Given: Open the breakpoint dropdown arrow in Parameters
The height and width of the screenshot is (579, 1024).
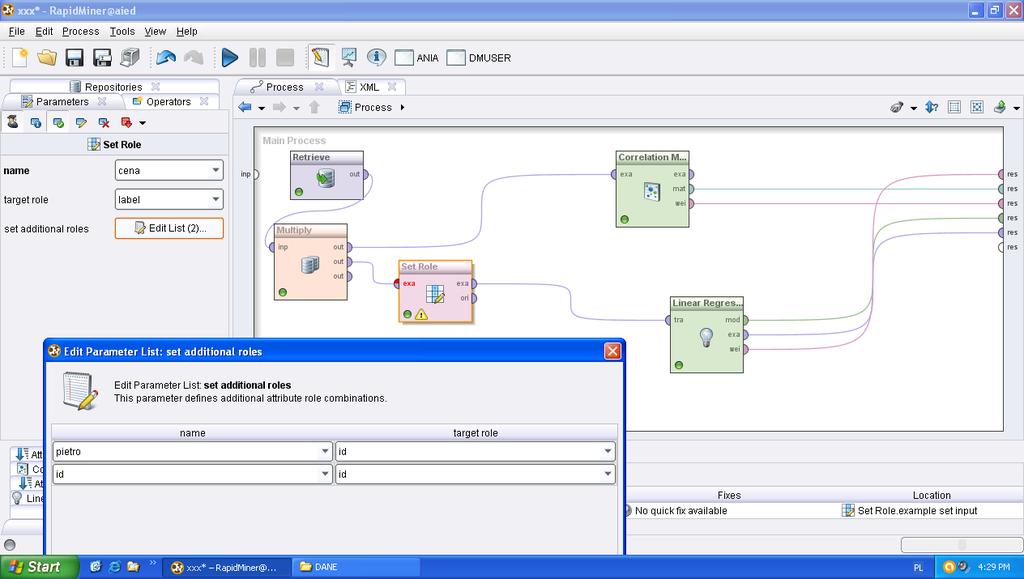Looking at the screenshot, I should [x=142, y=123].
